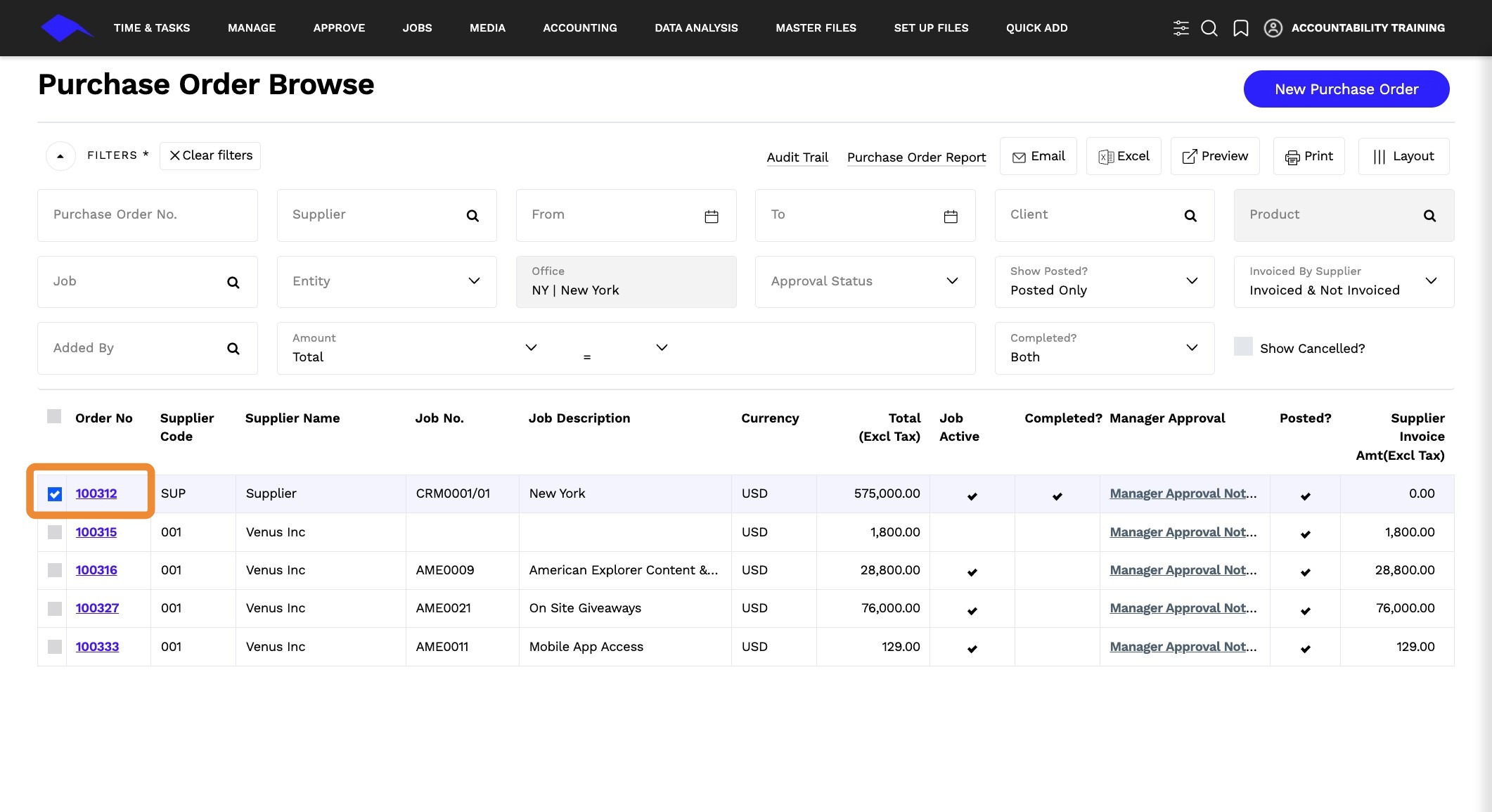Uncheck the checkbox for order 100312
1492x812 pixels.
[x=55, y=494]
